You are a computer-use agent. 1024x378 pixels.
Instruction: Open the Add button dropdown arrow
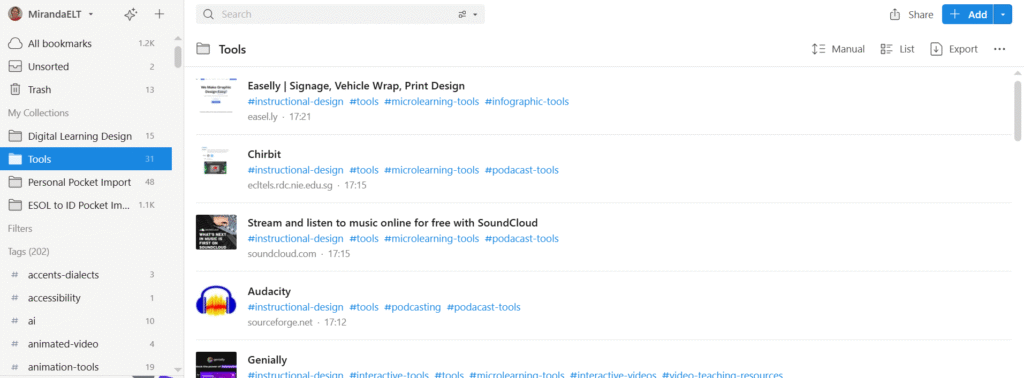(1002, 14)
